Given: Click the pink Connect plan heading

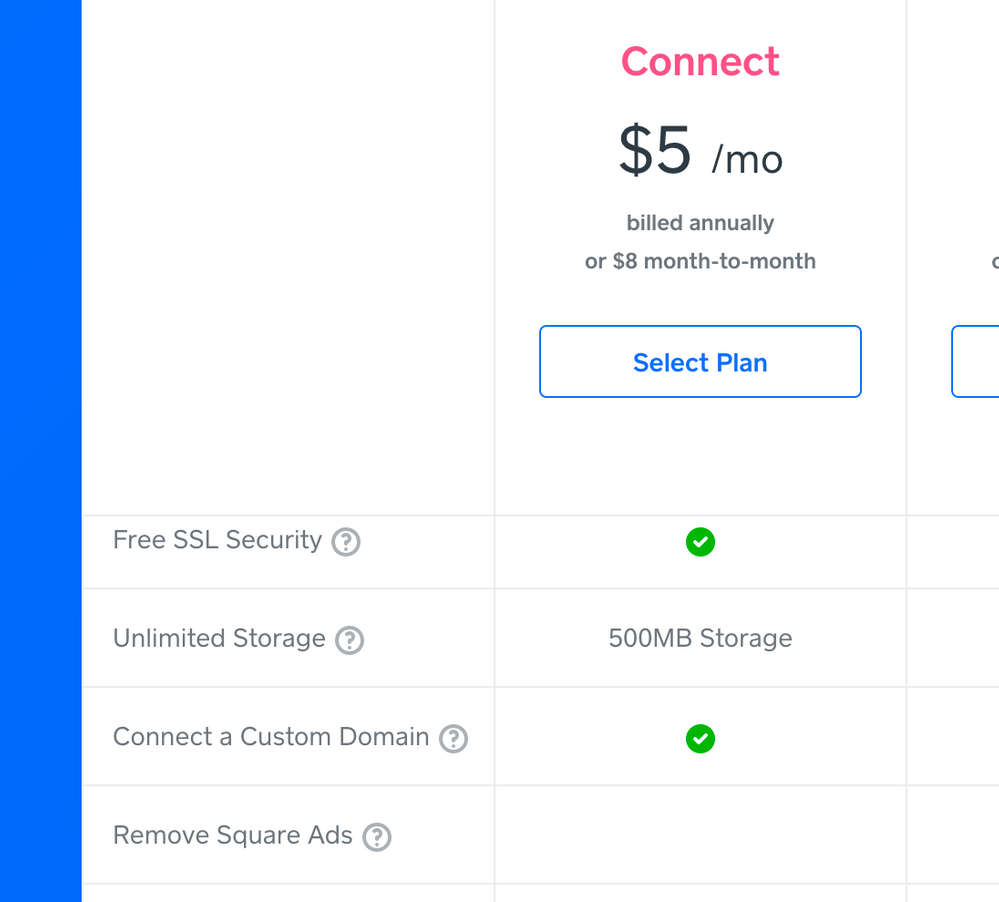Looking at the screenshot, I should point(700,62).
